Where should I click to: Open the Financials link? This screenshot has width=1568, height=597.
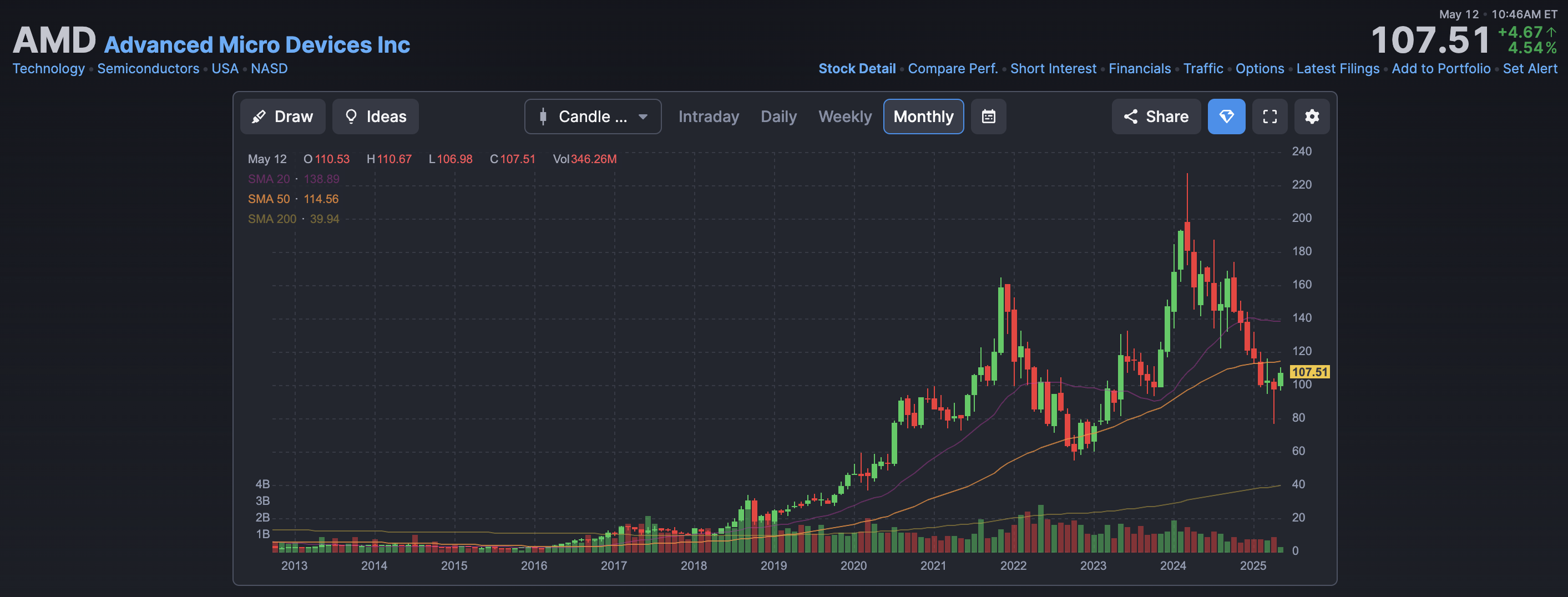coord(1140,69)
